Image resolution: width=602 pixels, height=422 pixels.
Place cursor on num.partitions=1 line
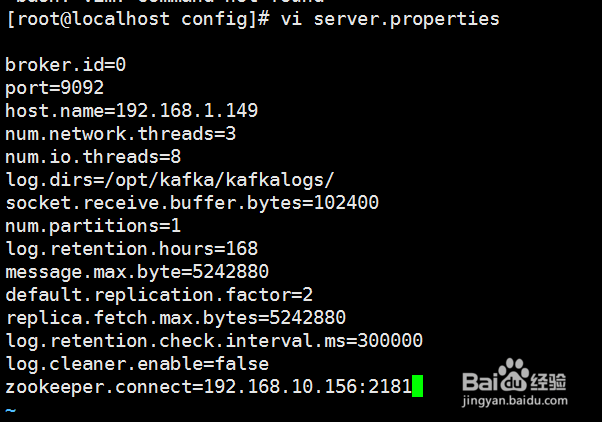[93, 226]
